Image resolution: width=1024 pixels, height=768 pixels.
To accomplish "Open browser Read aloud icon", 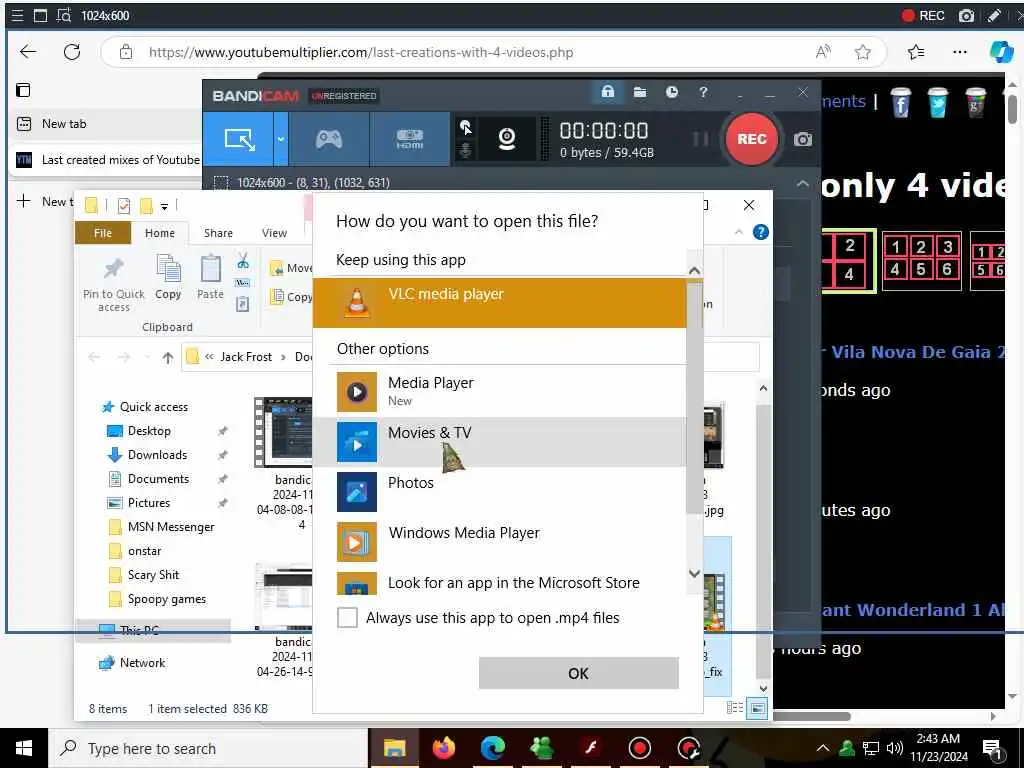I will [x=824, y=52].
